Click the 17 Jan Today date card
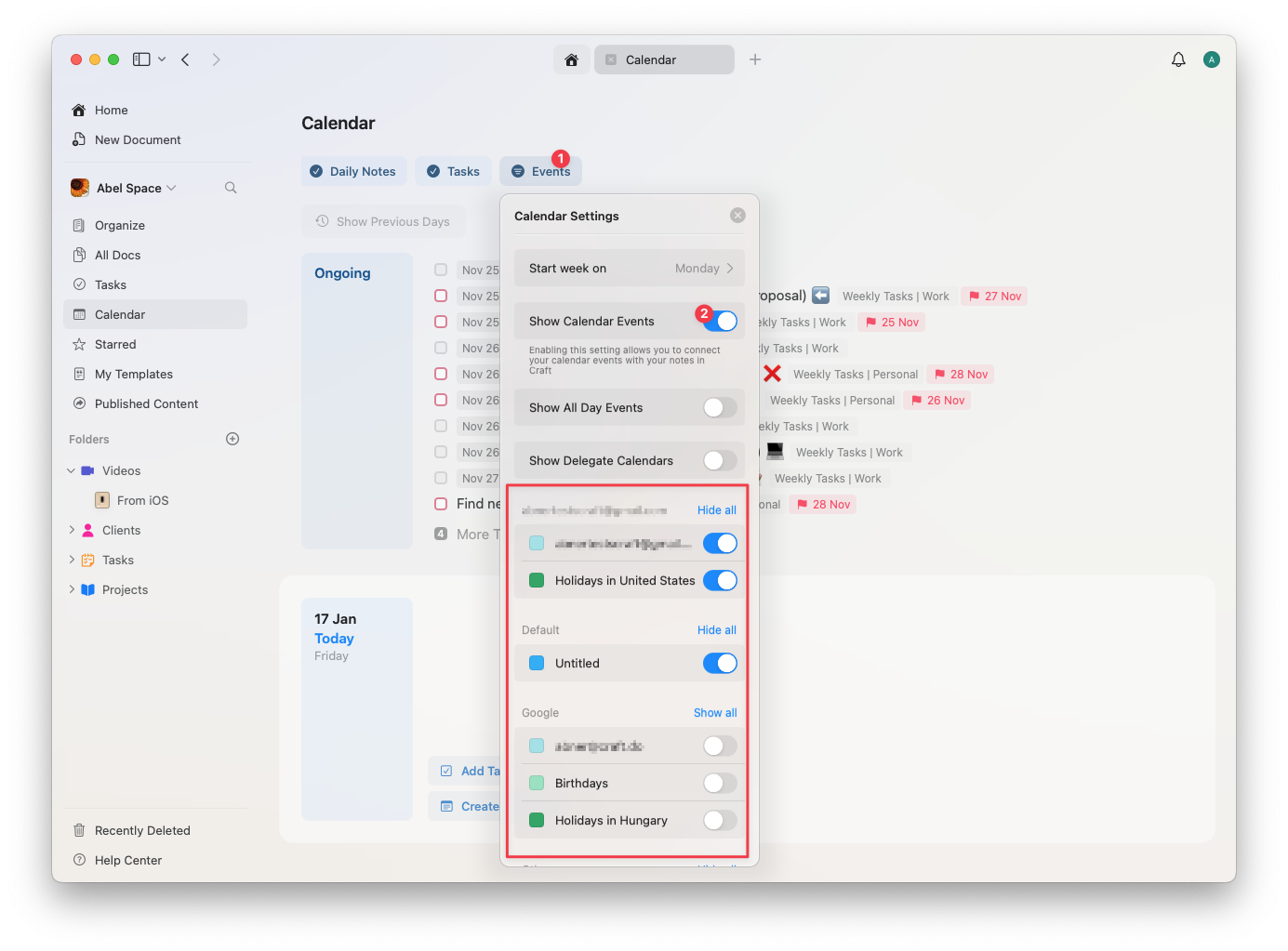This screenshot has height=951, width=1288. pos(357,709)
